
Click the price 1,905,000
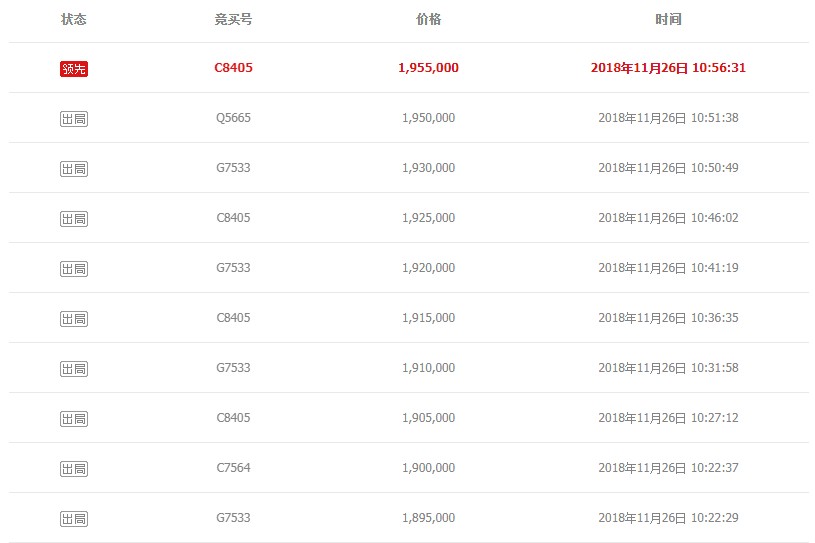(428, 418)
